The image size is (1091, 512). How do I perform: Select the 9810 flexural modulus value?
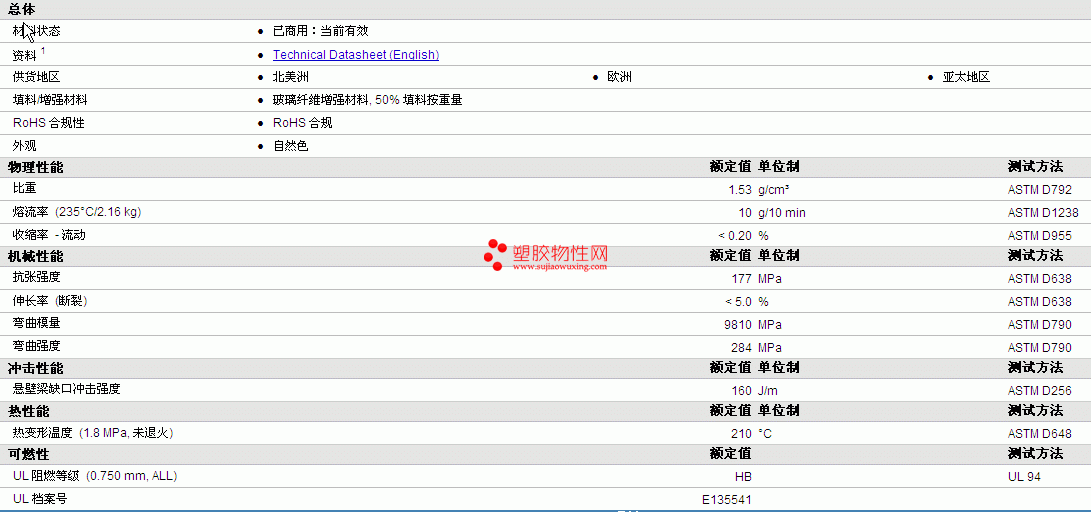[738, 325]
